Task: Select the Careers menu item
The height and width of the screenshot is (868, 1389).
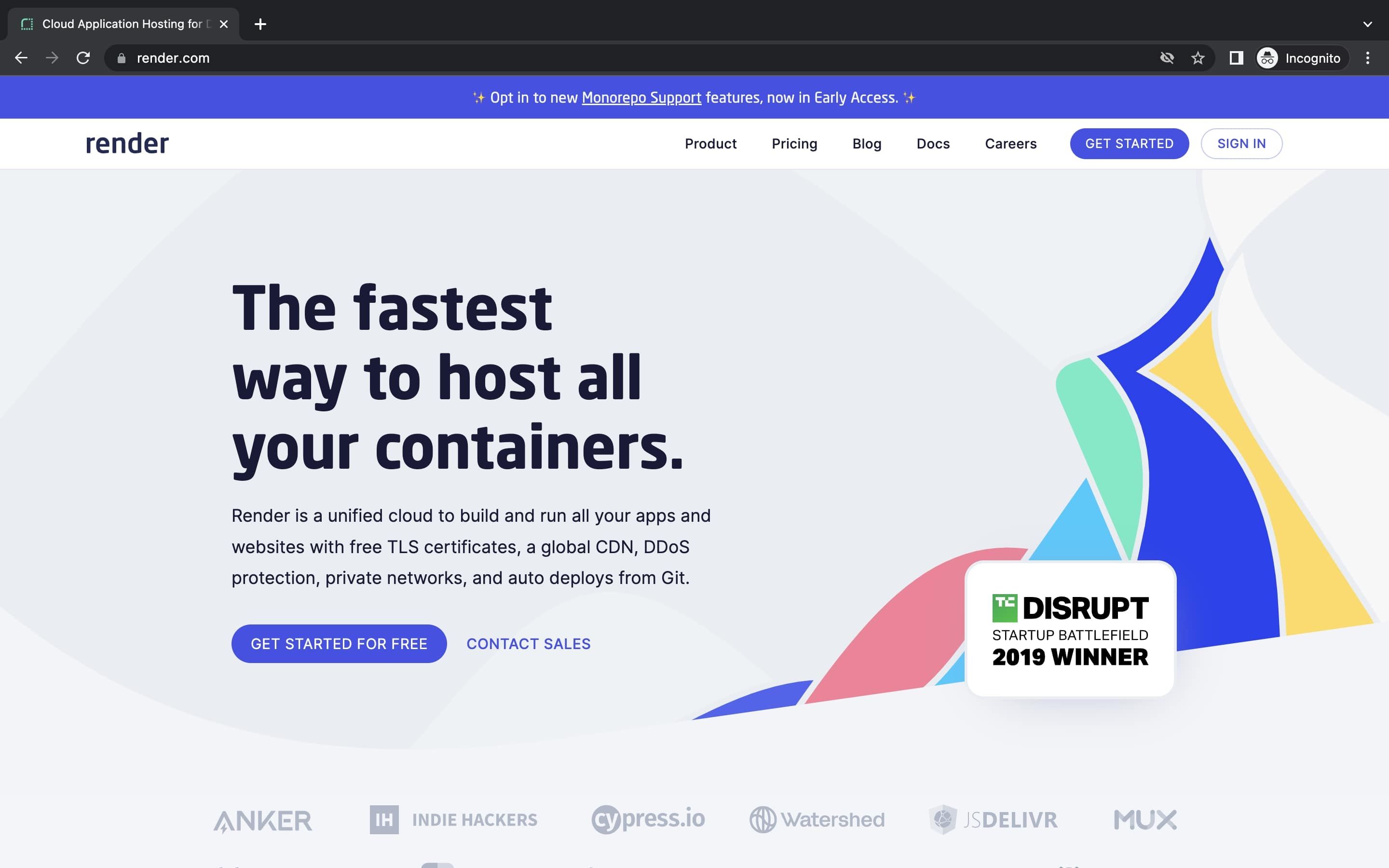Action: pyautogui.click(x=1010, y=143)
